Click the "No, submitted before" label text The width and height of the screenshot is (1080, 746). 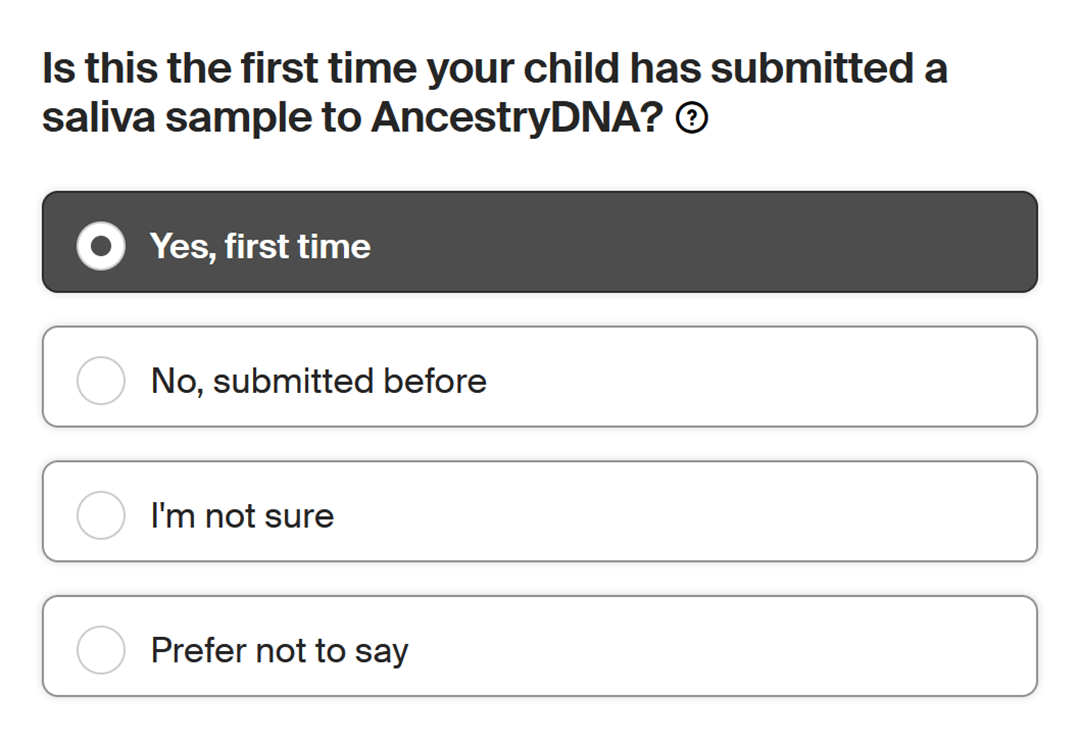click(318, 381)
